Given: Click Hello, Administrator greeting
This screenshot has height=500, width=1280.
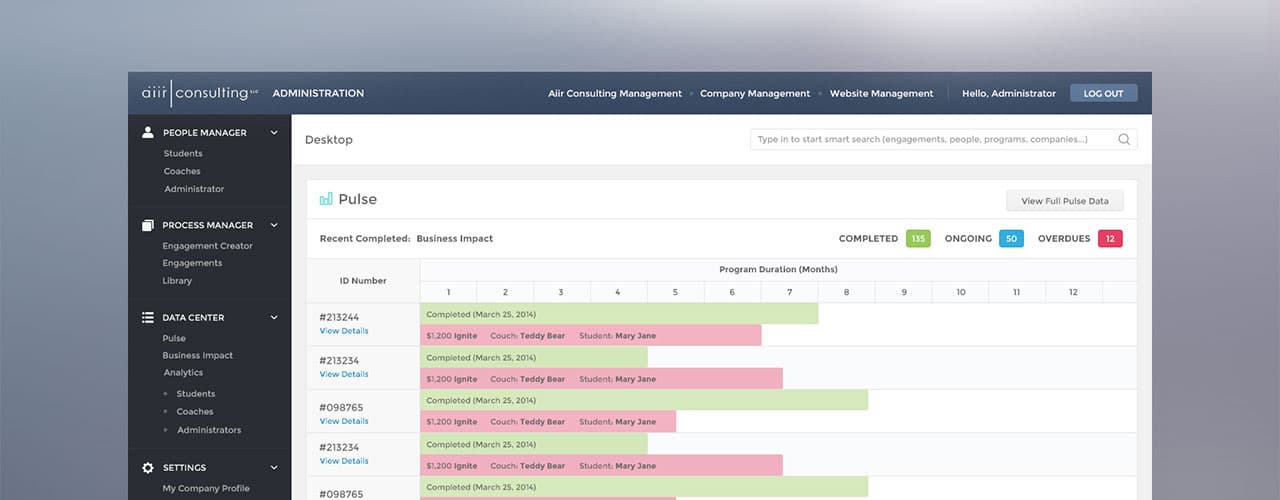Looking at the screenshot, I should point(1009,93).
